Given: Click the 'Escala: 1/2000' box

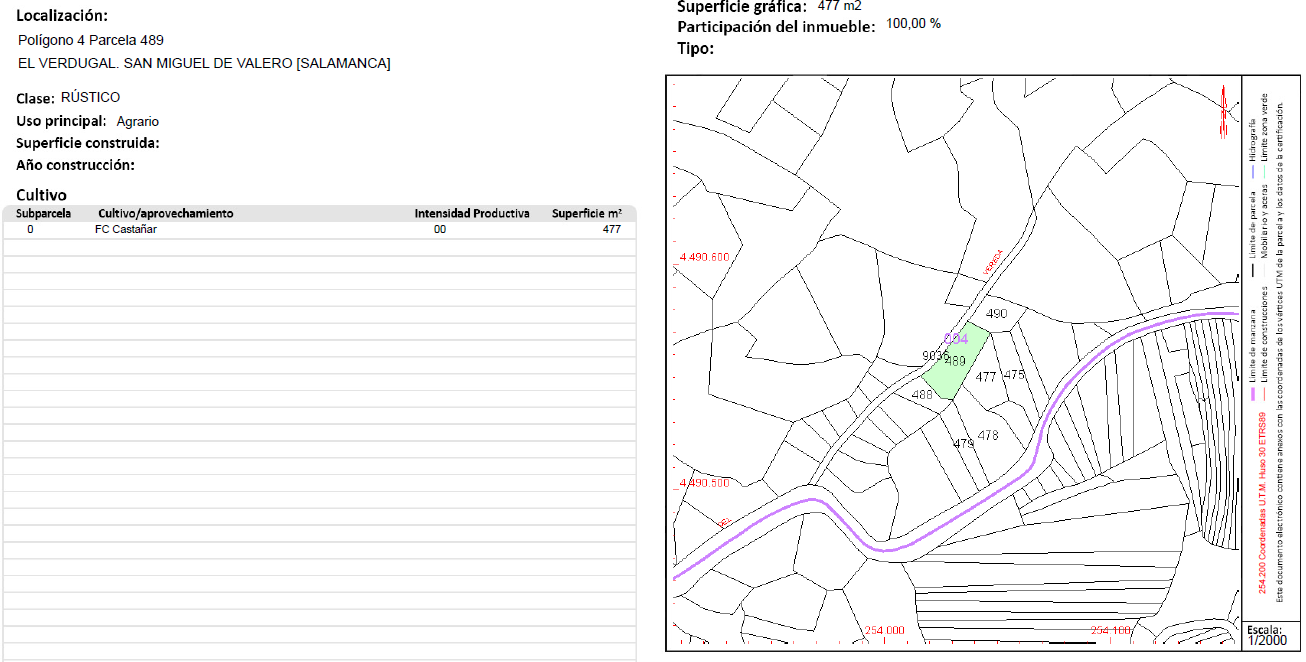Looking at the screenshot, I should tap(1267, 635).
